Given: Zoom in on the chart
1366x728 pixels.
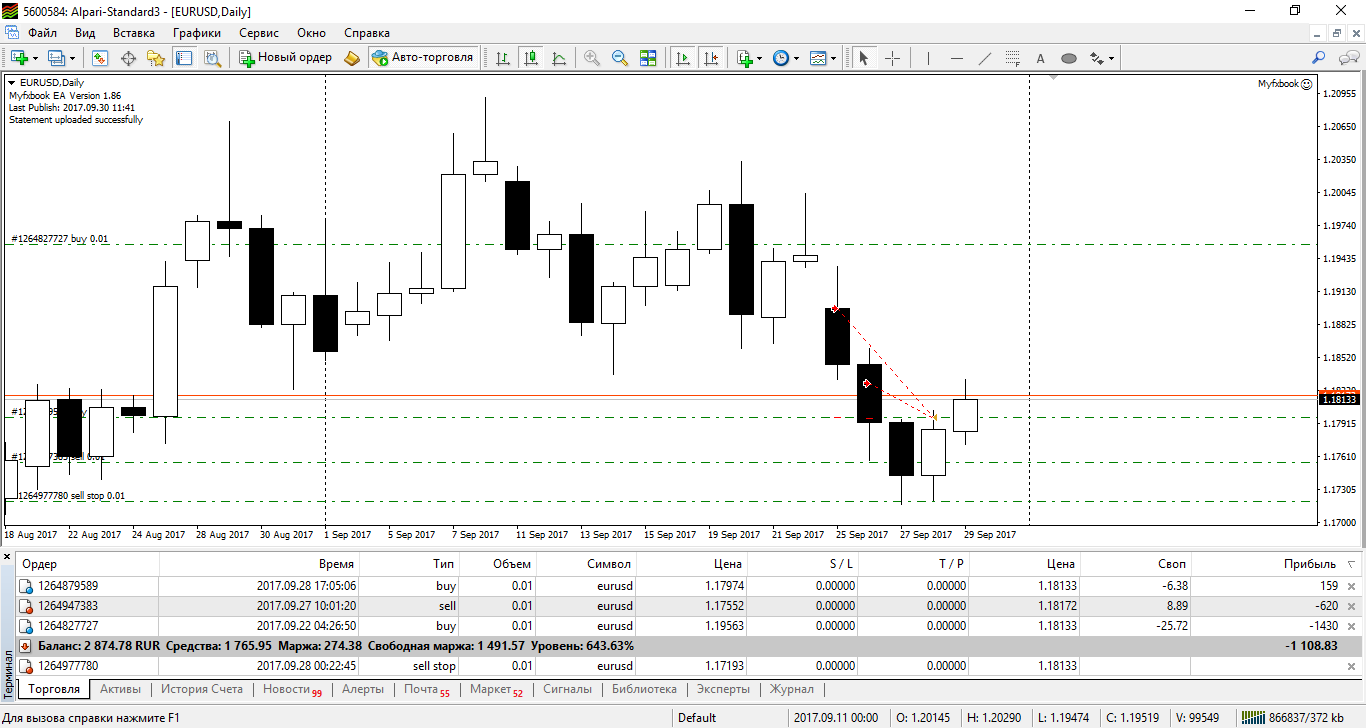Looking at the screenshot, I should click(592, 58).
